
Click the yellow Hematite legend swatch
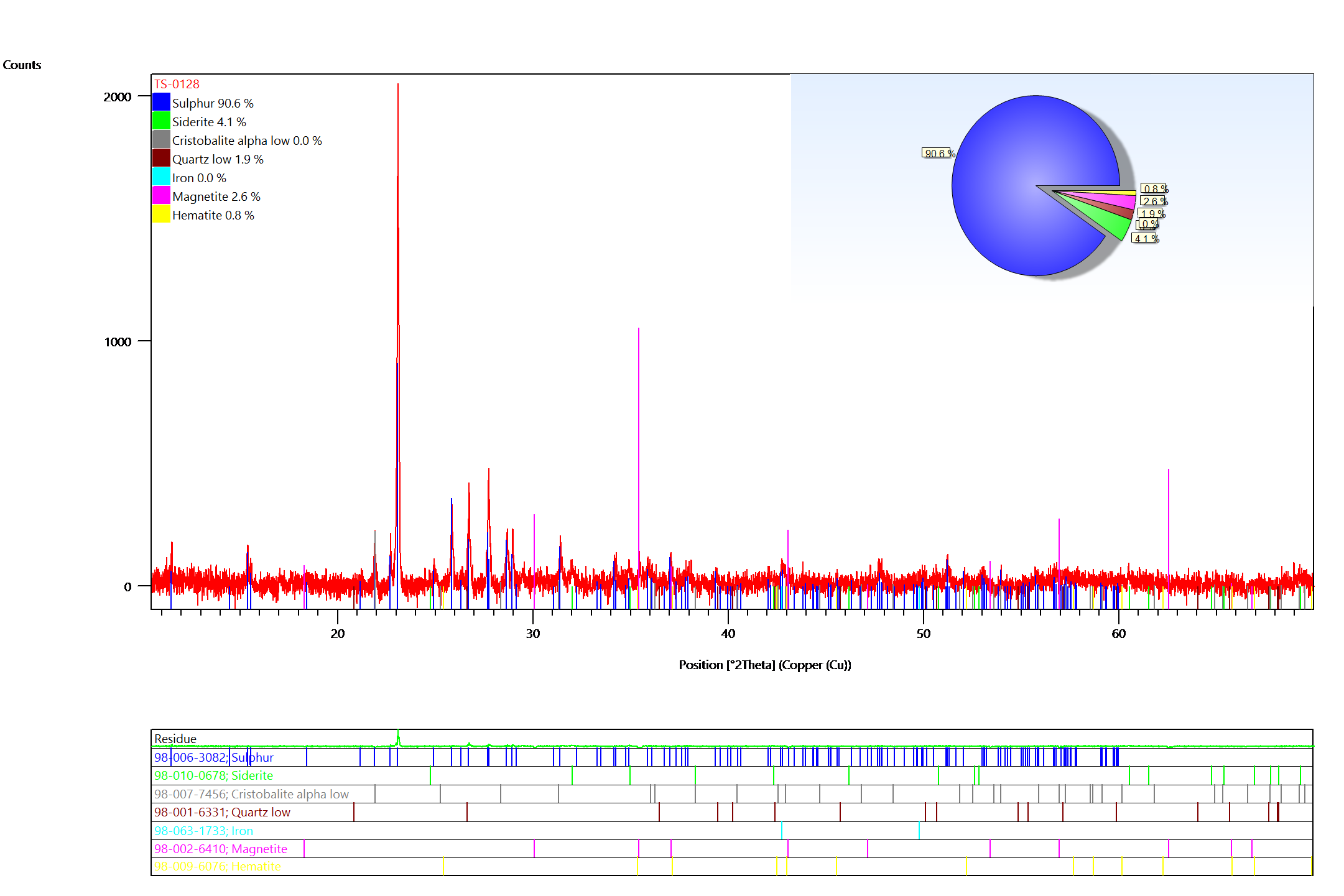161,214
